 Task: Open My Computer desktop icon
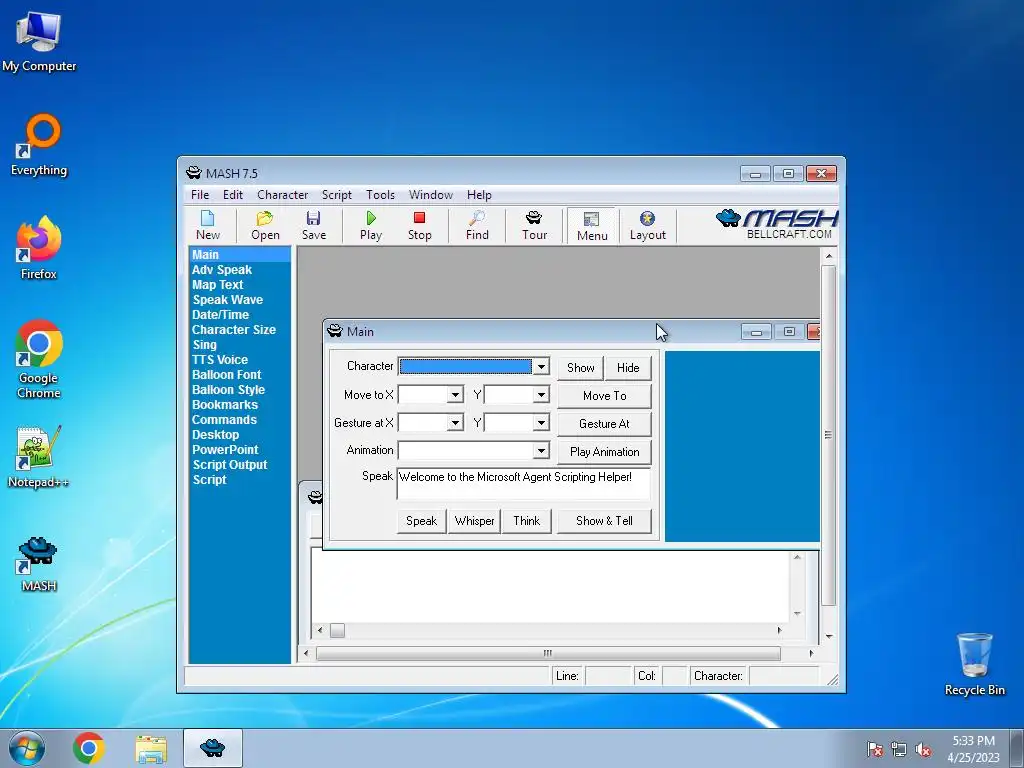click(39, 42)
